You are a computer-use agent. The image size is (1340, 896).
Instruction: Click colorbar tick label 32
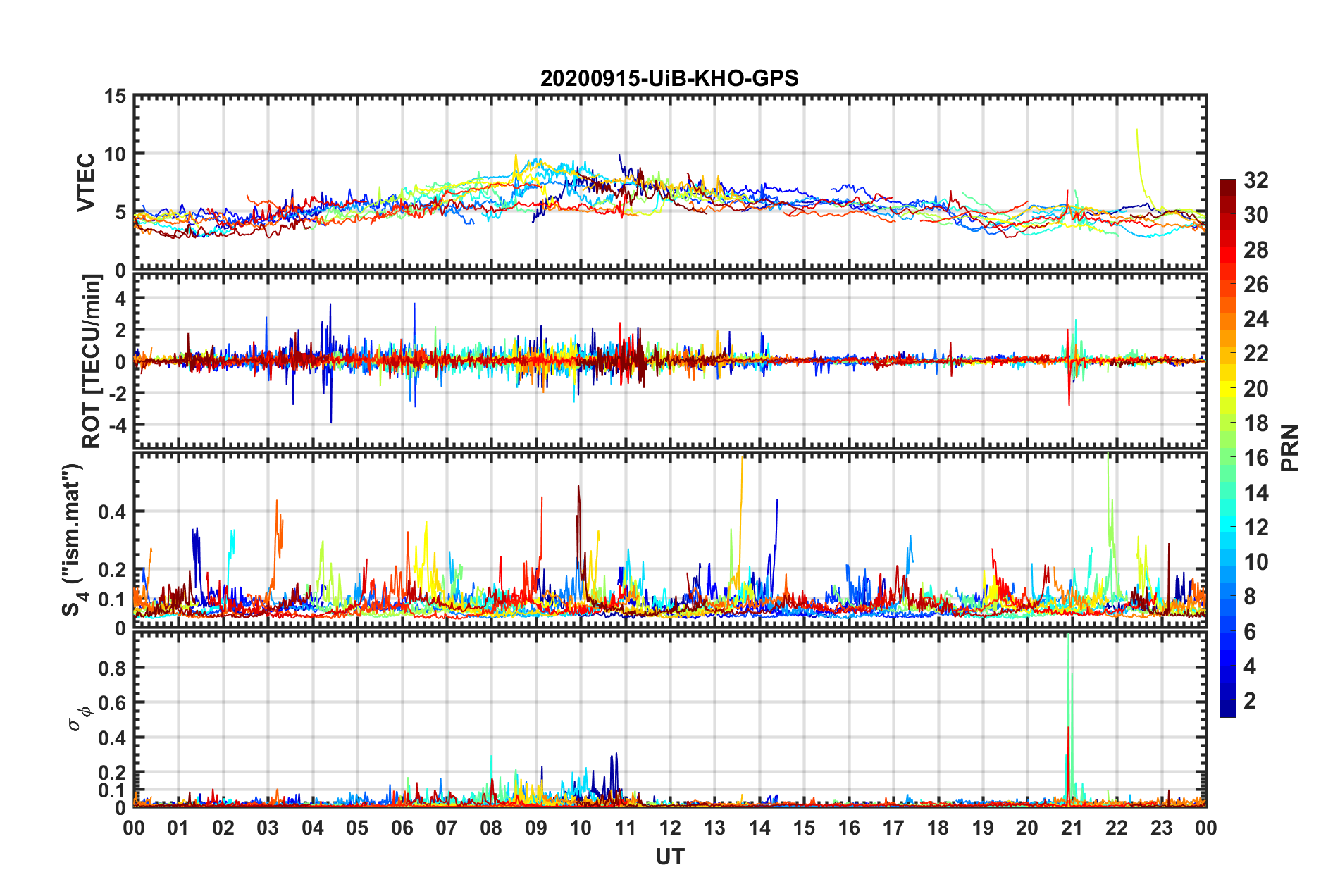[x=1256, y=180]
